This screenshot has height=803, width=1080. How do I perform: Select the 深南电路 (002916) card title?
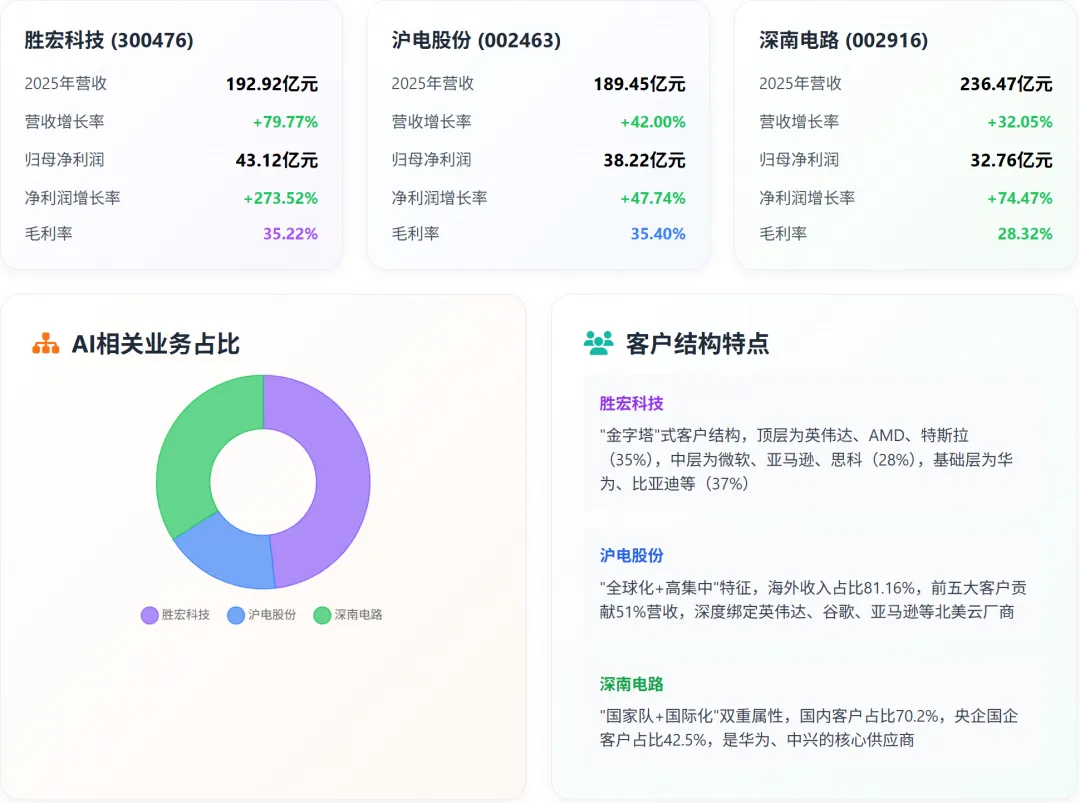844,40
